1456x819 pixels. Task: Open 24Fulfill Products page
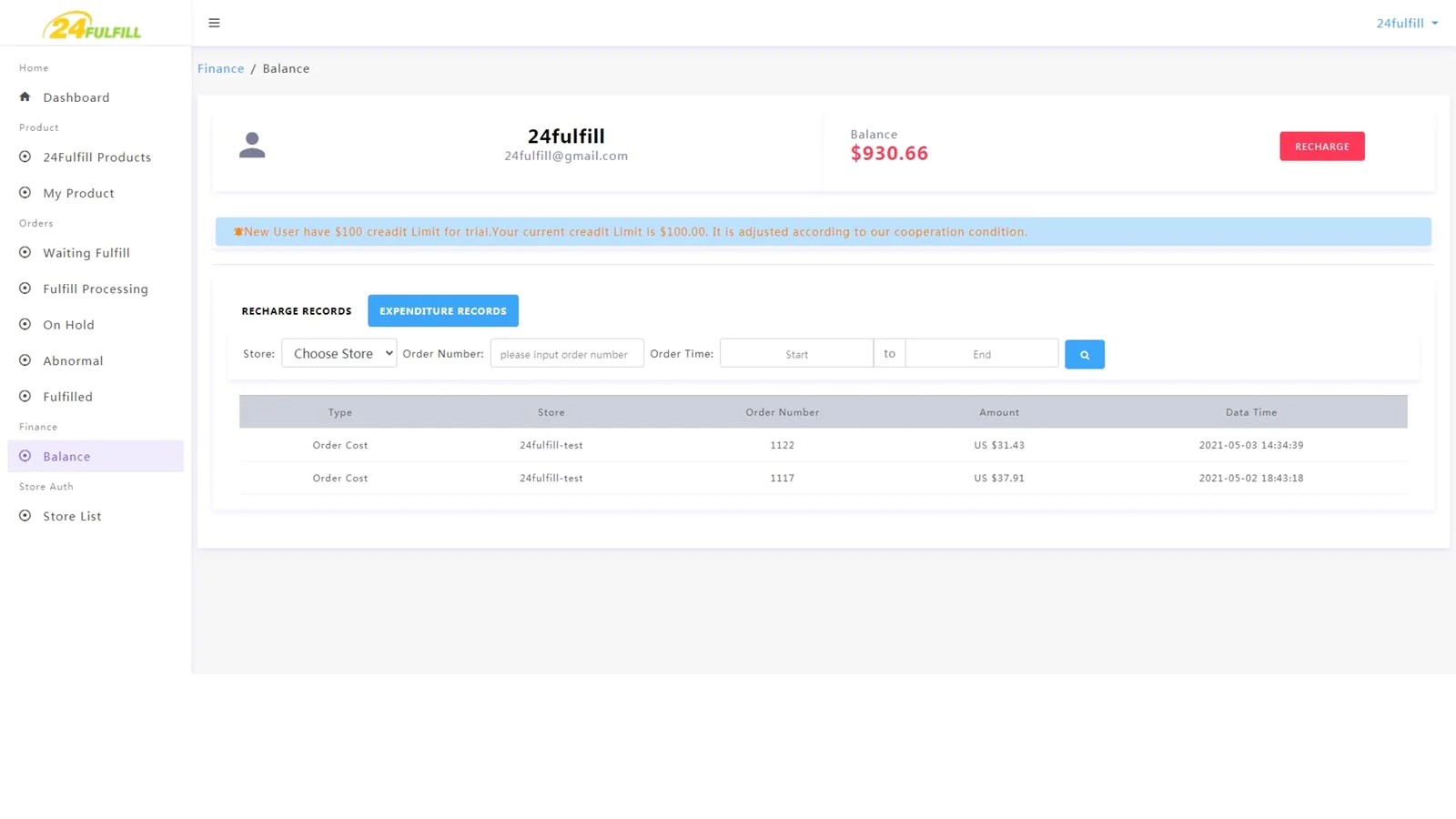(x=97, y=157)
